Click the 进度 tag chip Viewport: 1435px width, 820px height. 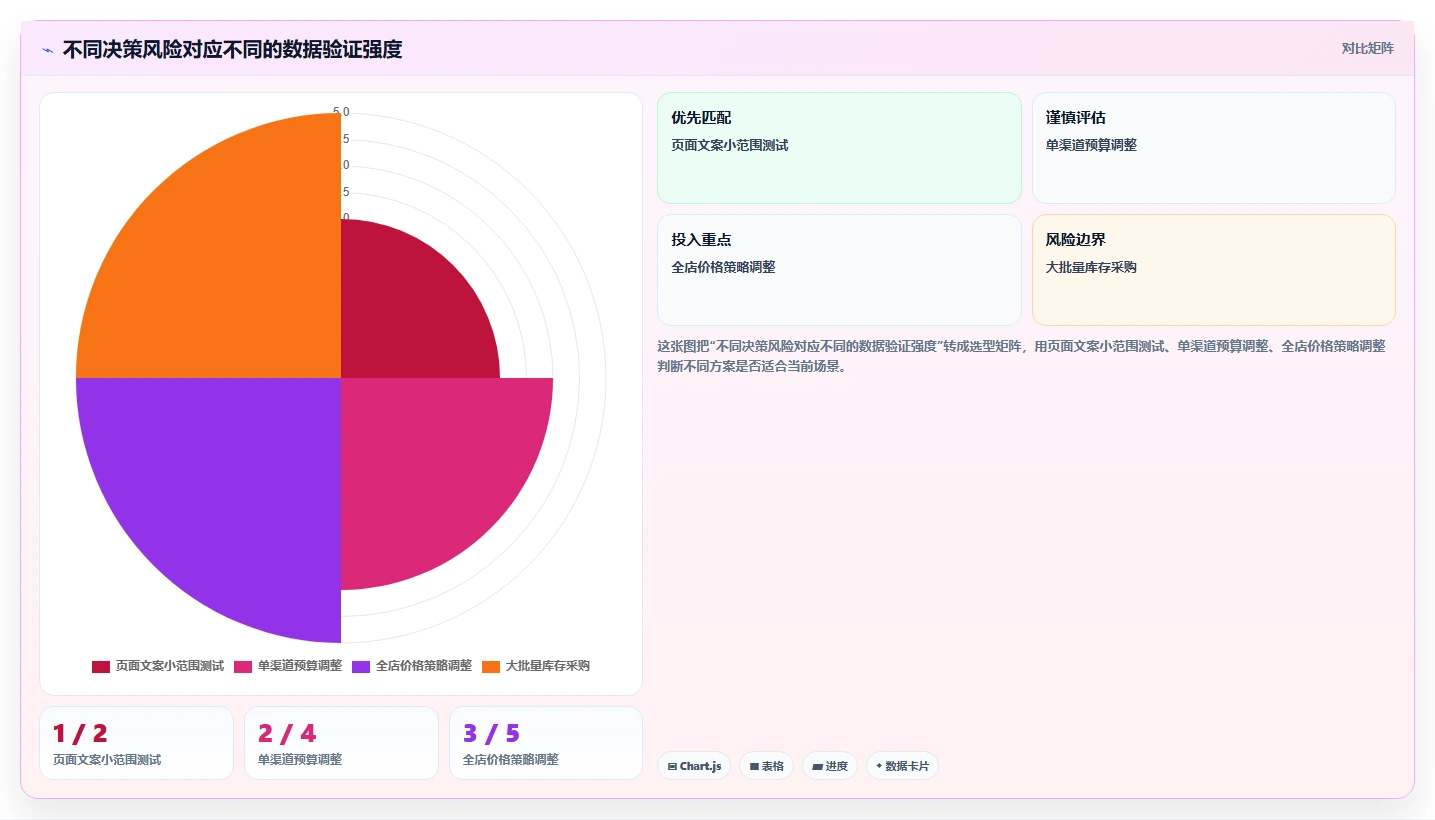click(830, 766)
